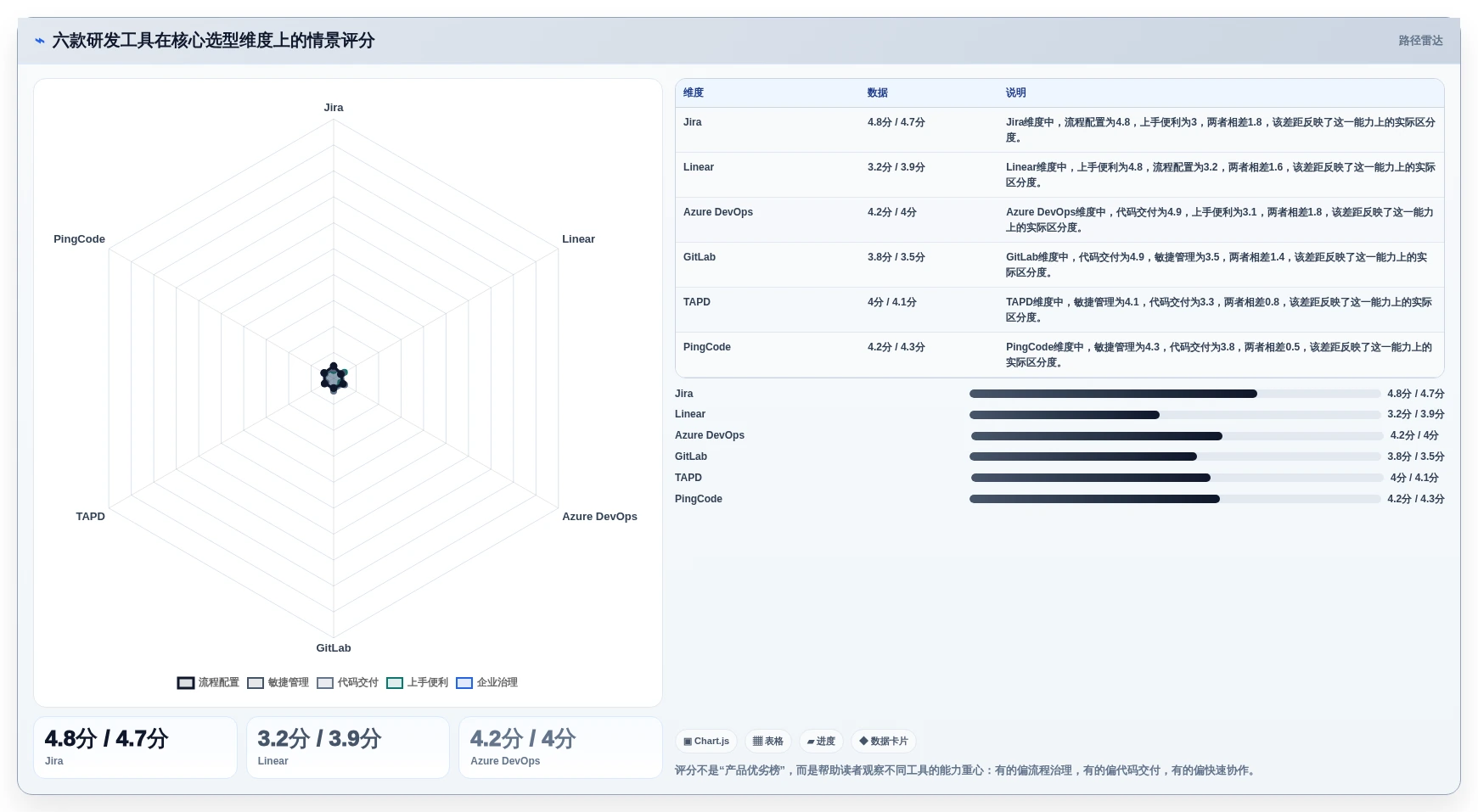Click the Azure DevOps progress bar

(x=1177, y=436)
